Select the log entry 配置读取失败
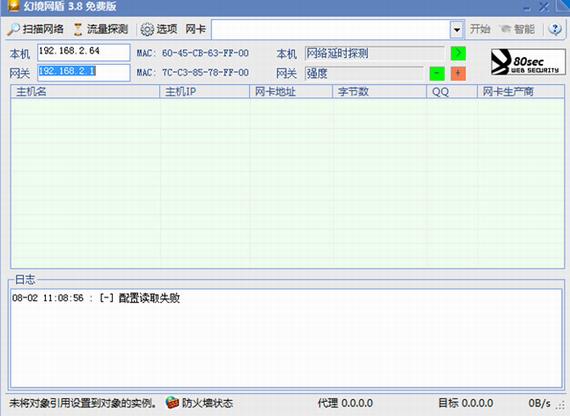 tap(96, 298)
